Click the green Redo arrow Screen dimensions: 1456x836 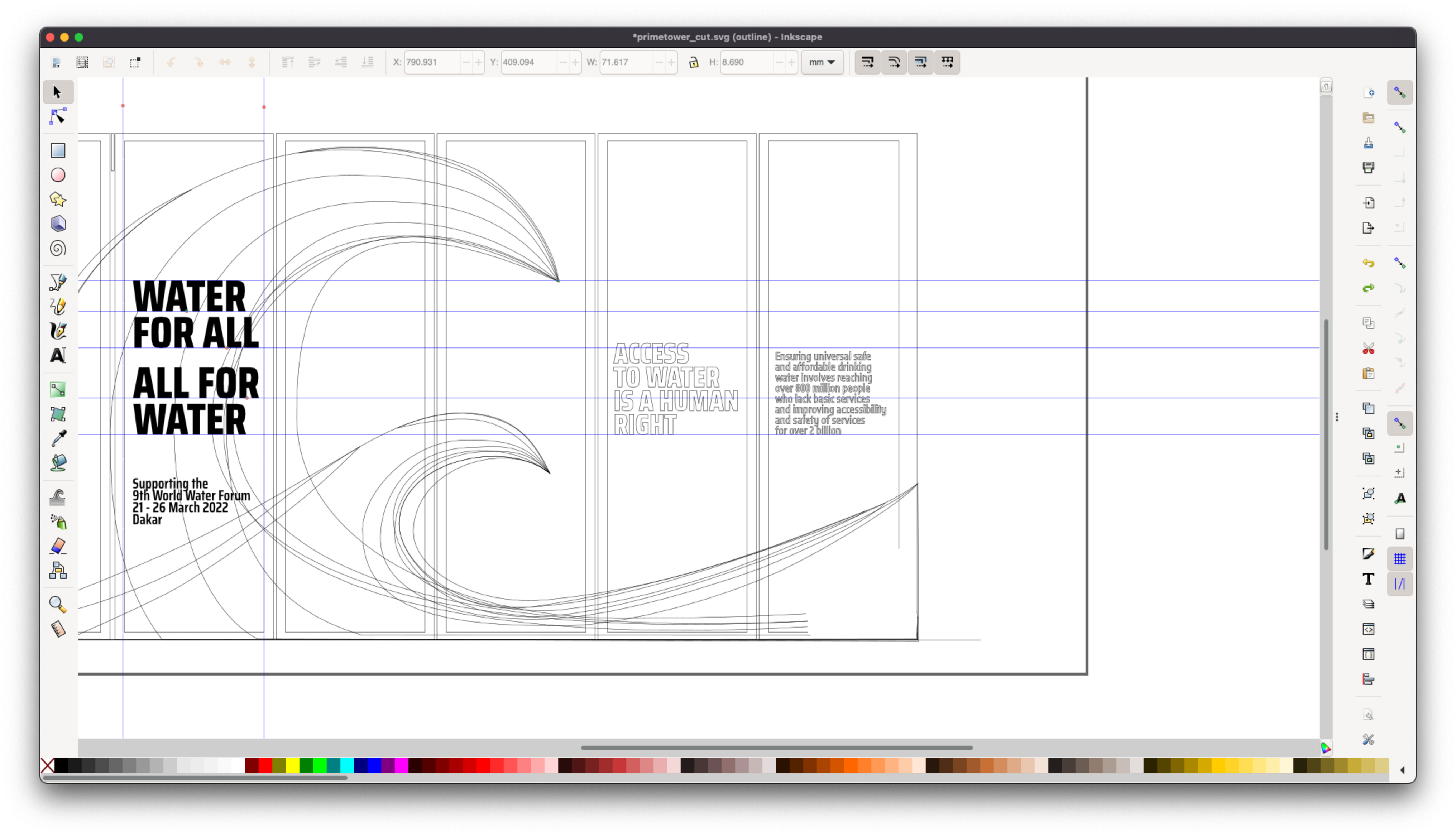click(x=1368, y=288)
